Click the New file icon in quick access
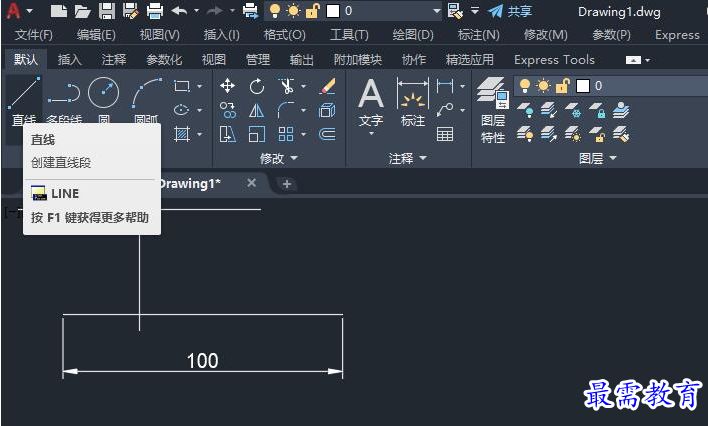 click(59, 11)
